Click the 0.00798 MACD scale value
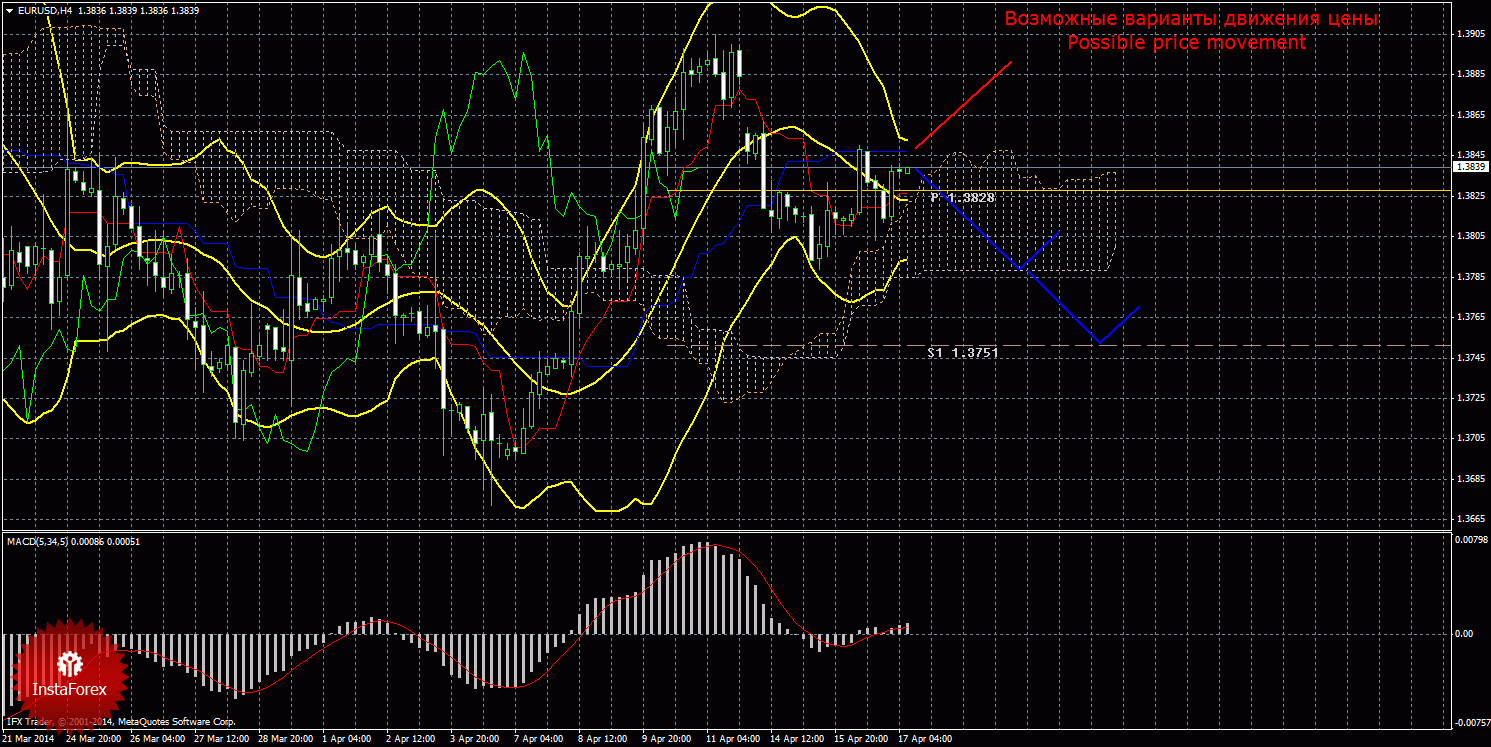The height and width of the screenshot is (747, 1491). pyautogui.click(x=1470, y=541)
